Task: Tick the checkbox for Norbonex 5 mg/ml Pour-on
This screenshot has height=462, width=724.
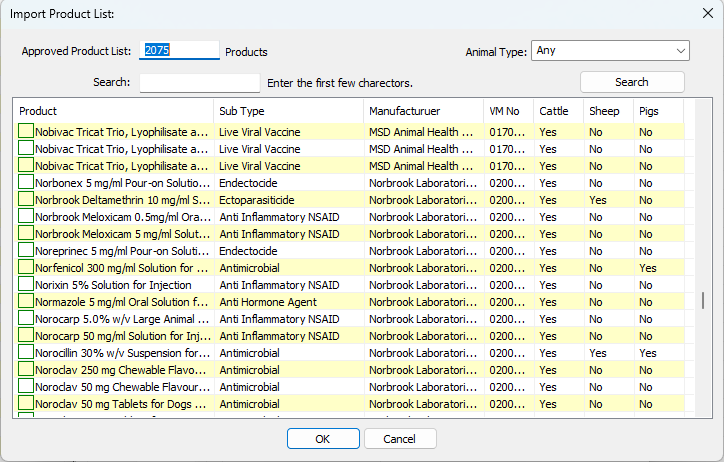Action: 26,182
